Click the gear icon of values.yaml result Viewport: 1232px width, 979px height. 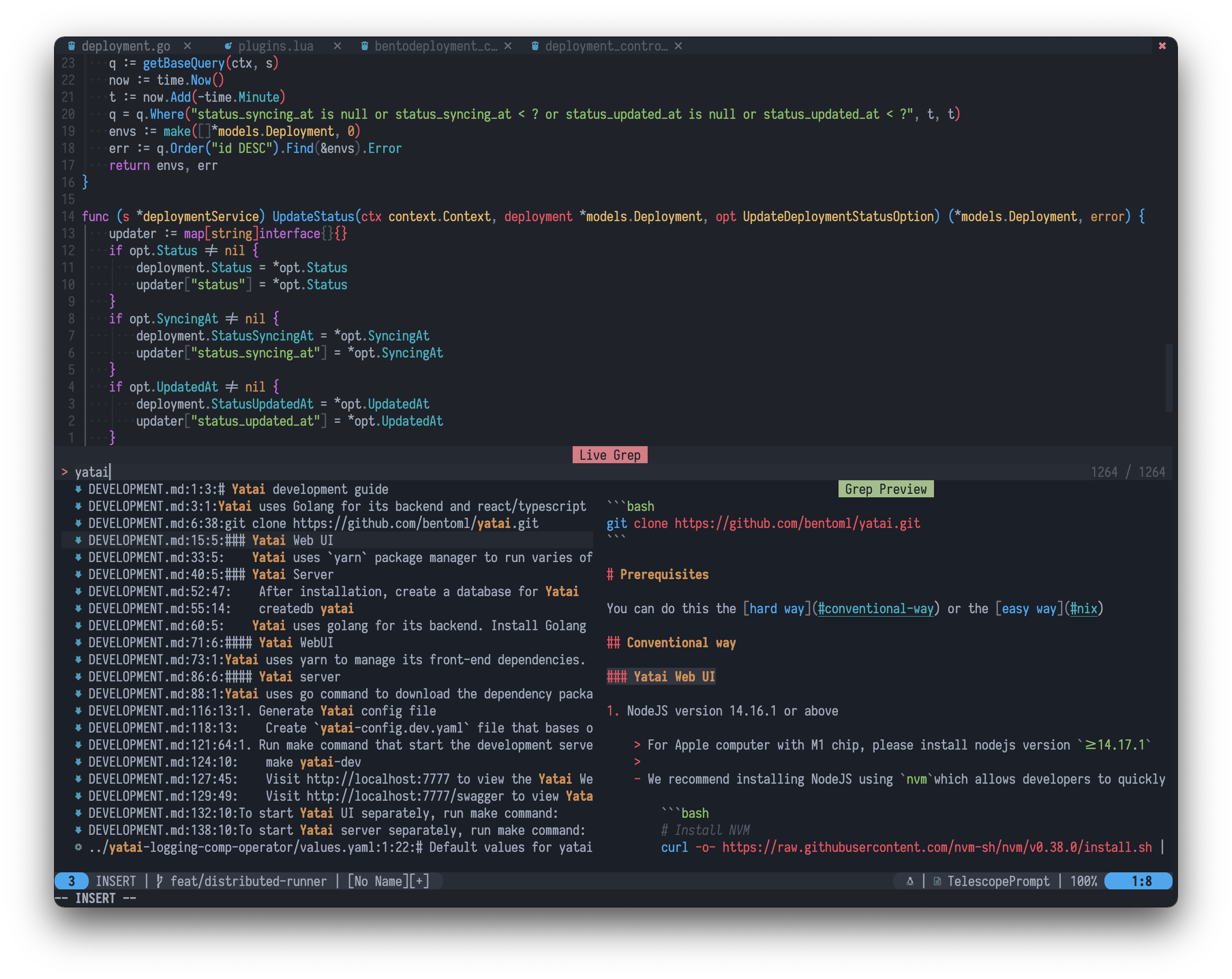[78, 847]
